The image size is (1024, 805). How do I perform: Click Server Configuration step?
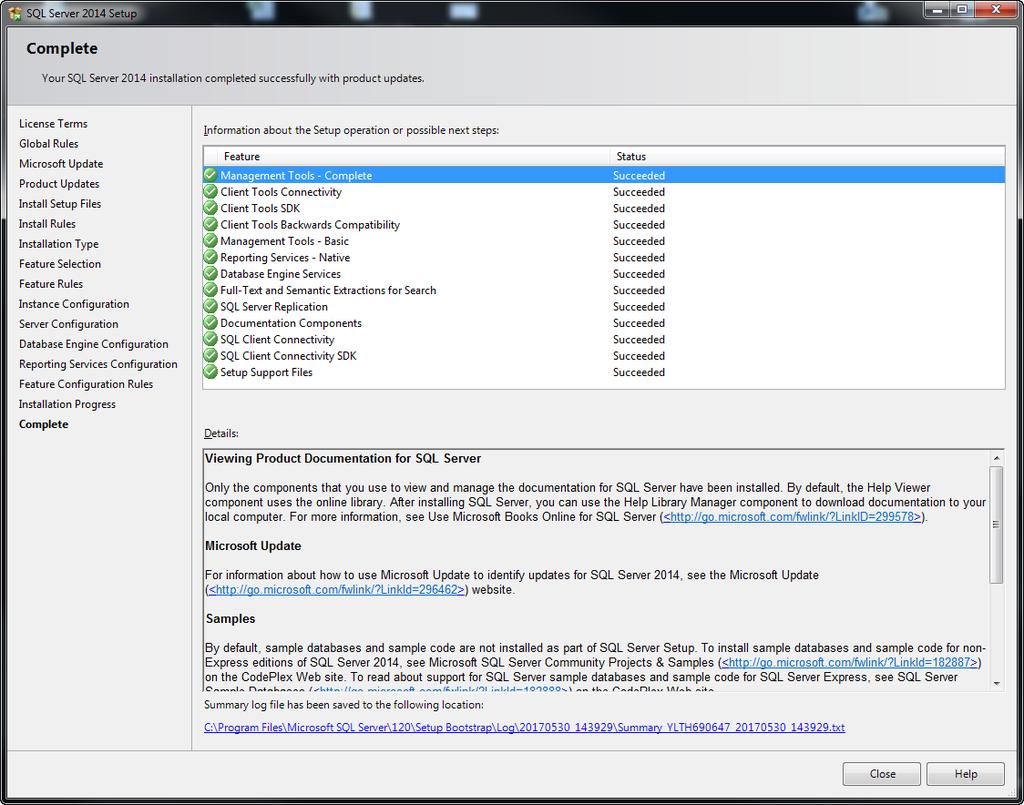(69, 324)
